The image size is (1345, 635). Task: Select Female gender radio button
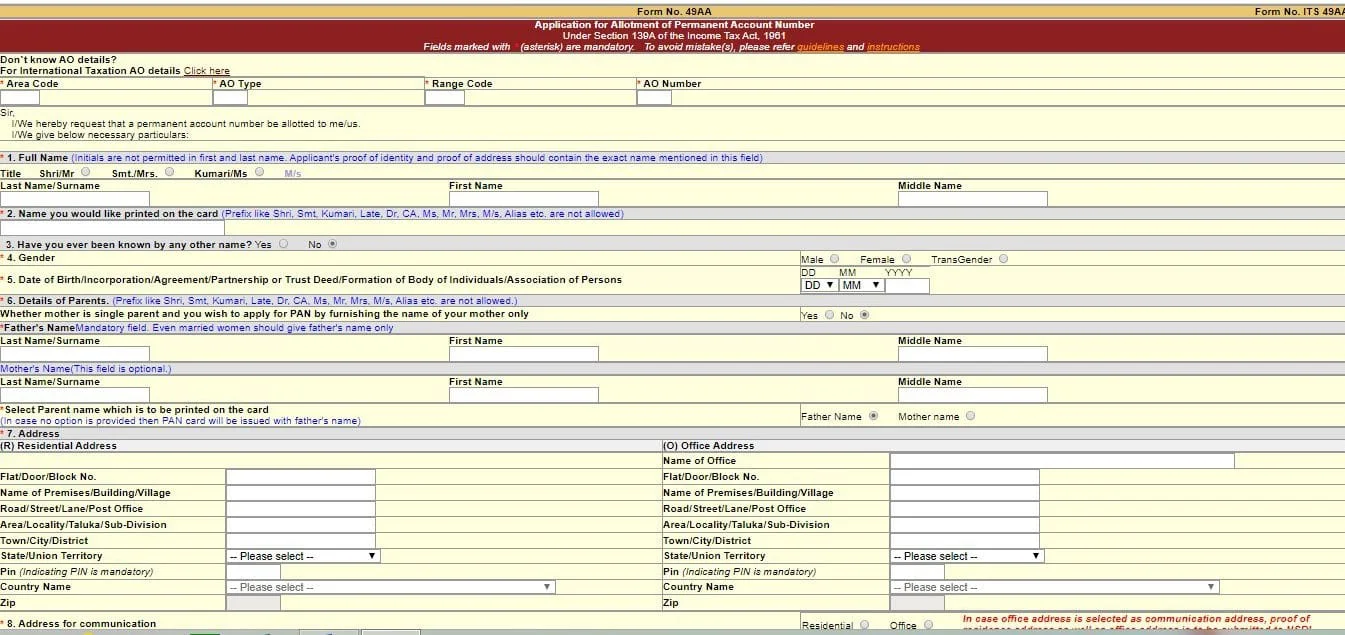tap(906, 259)
